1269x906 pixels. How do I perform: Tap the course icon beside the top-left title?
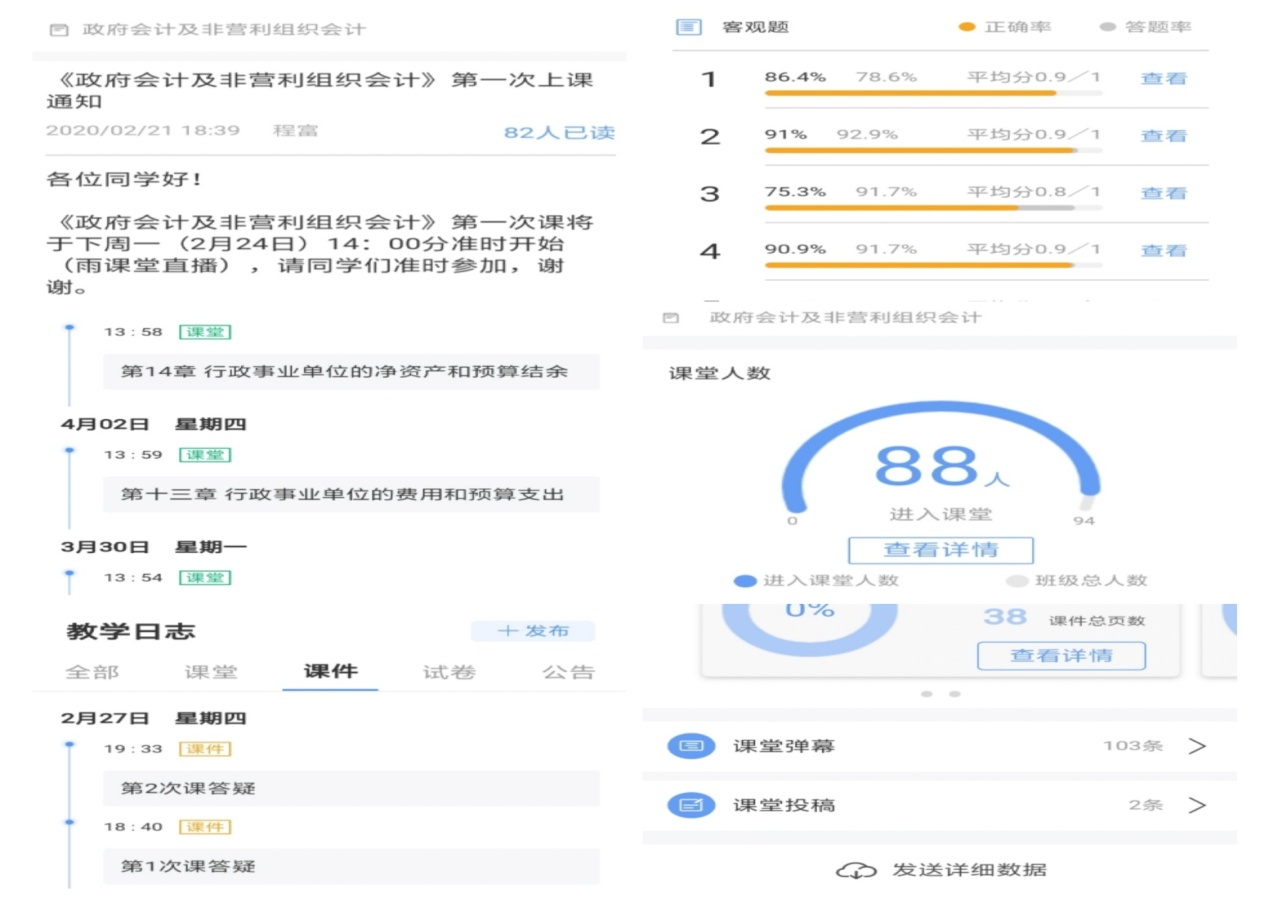[x=59, y=30]
